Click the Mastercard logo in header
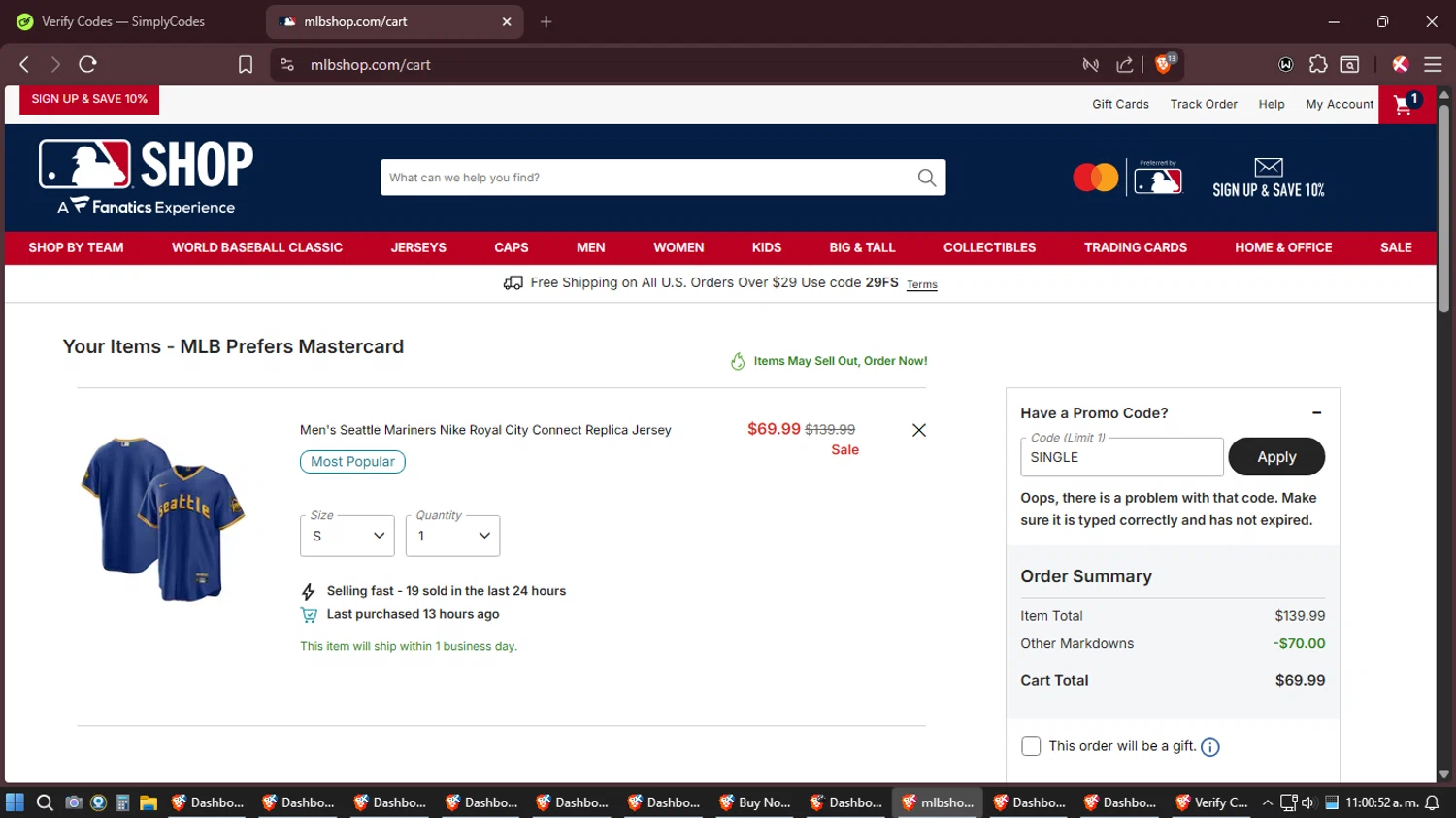This screenshot has height=818, width=1456. (1095, 178)
